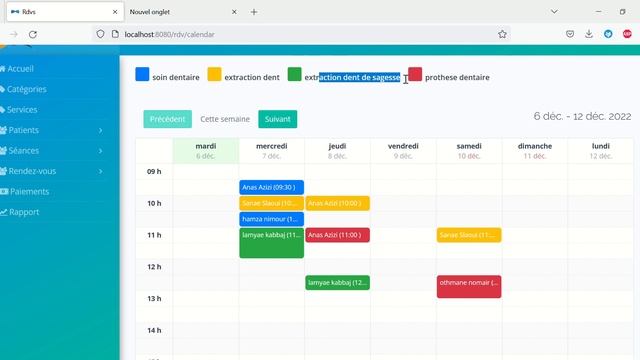Screen dimensions: 640x360
Task: Open Anas Azizi 10:00 appointment on jeudi
Action: pyautogui.click(x=338, y=203)
